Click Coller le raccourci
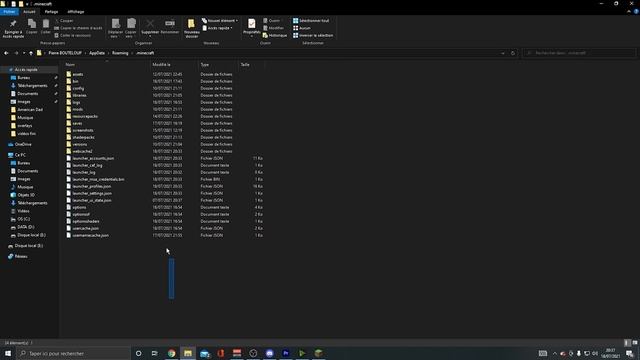 (x=73, y=36)
